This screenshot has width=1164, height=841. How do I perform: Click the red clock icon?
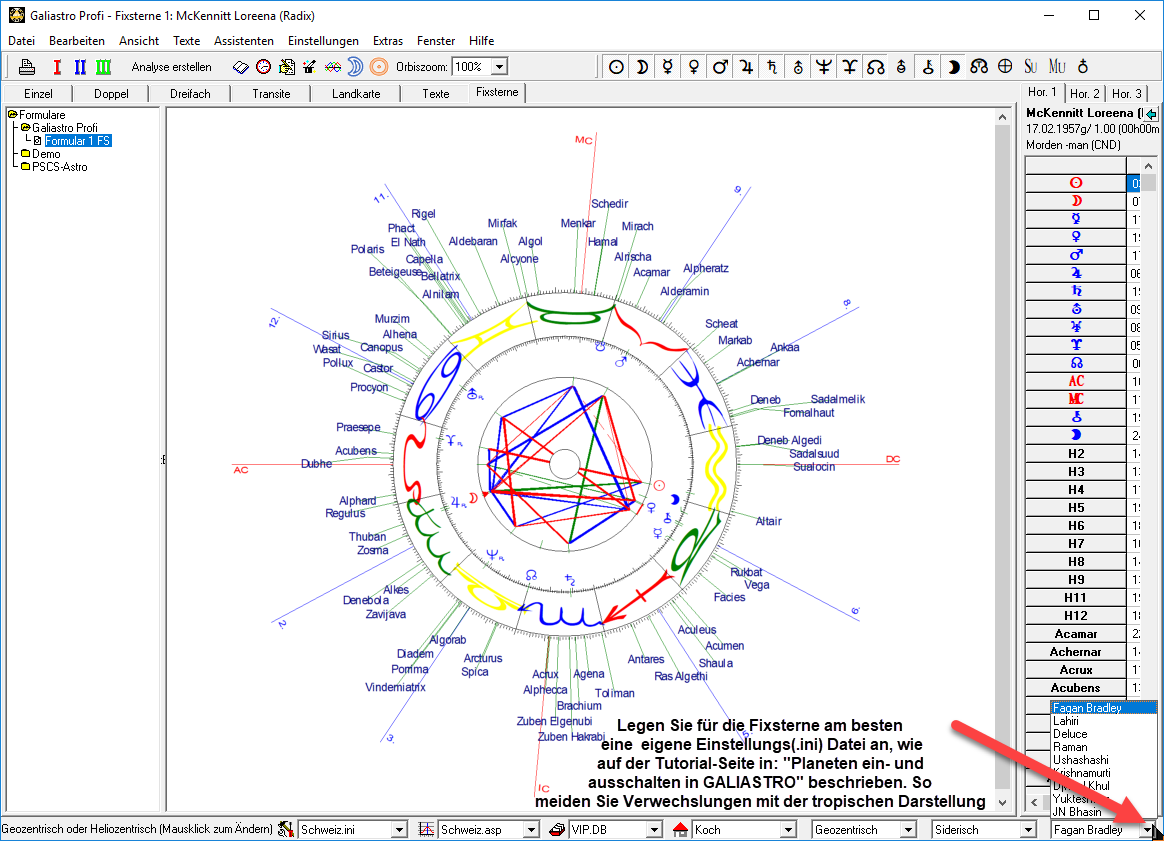tap(264, 67)
